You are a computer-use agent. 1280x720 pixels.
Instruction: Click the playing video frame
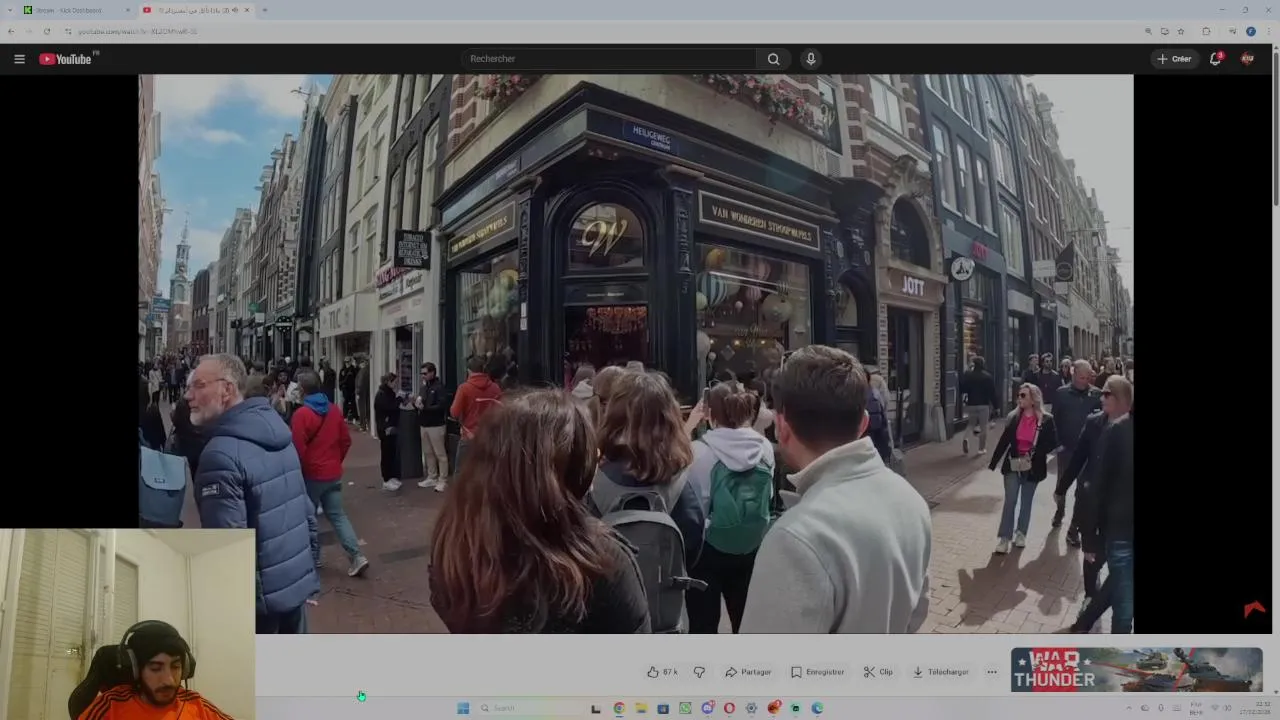click(x=636, y=354)
